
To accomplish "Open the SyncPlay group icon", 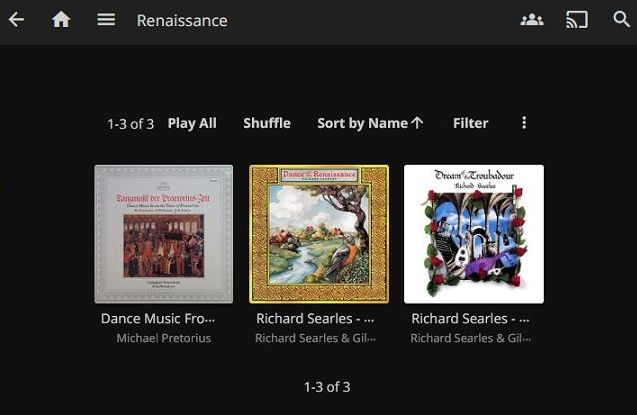I will click(532, 20).
